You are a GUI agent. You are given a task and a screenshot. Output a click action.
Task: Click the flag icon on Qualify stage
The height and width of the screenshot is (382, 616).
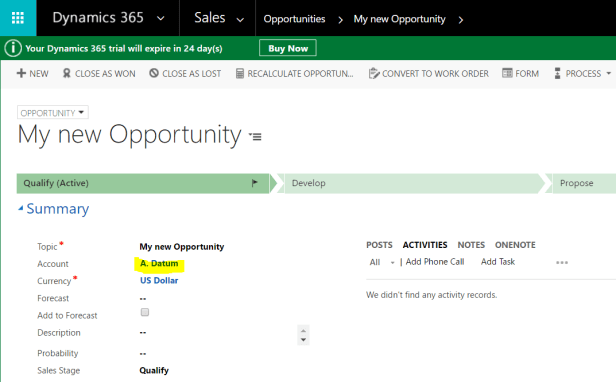click(x=255, y=183)
